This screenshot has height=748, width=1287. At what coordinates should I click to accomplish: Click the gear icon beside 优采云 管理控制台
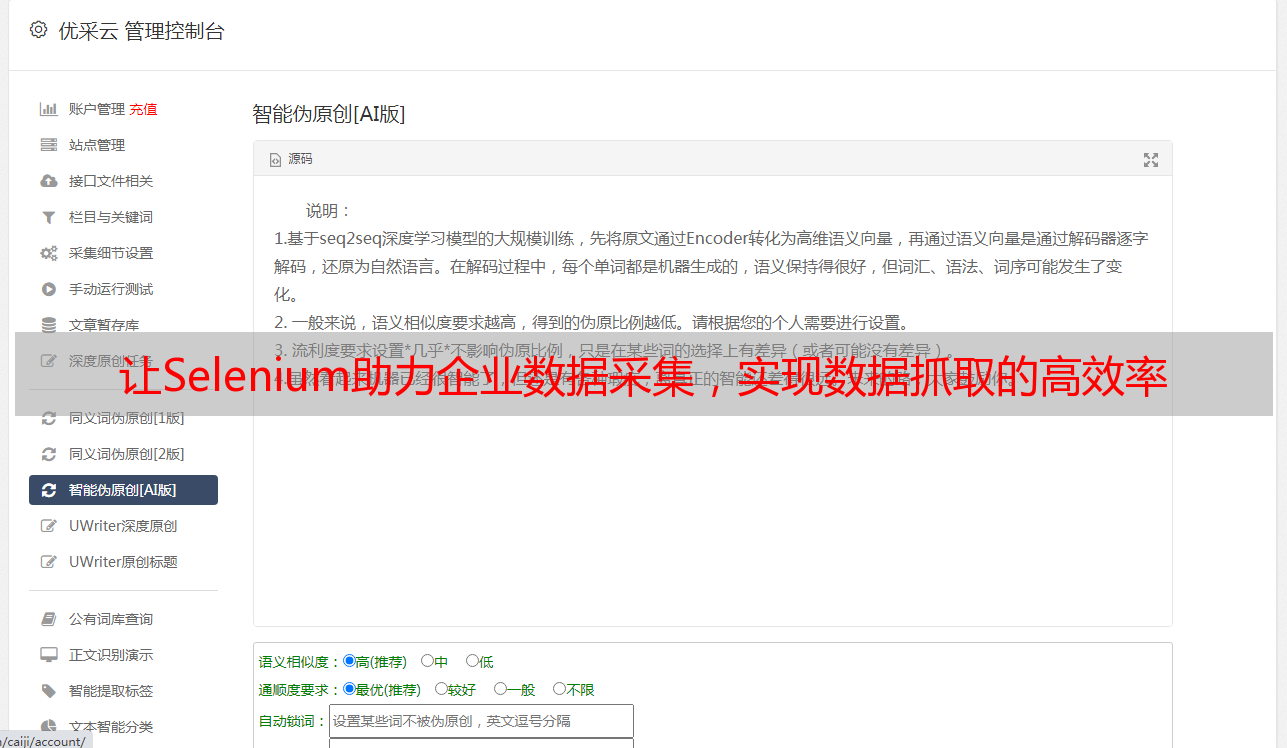click(38, 30)
